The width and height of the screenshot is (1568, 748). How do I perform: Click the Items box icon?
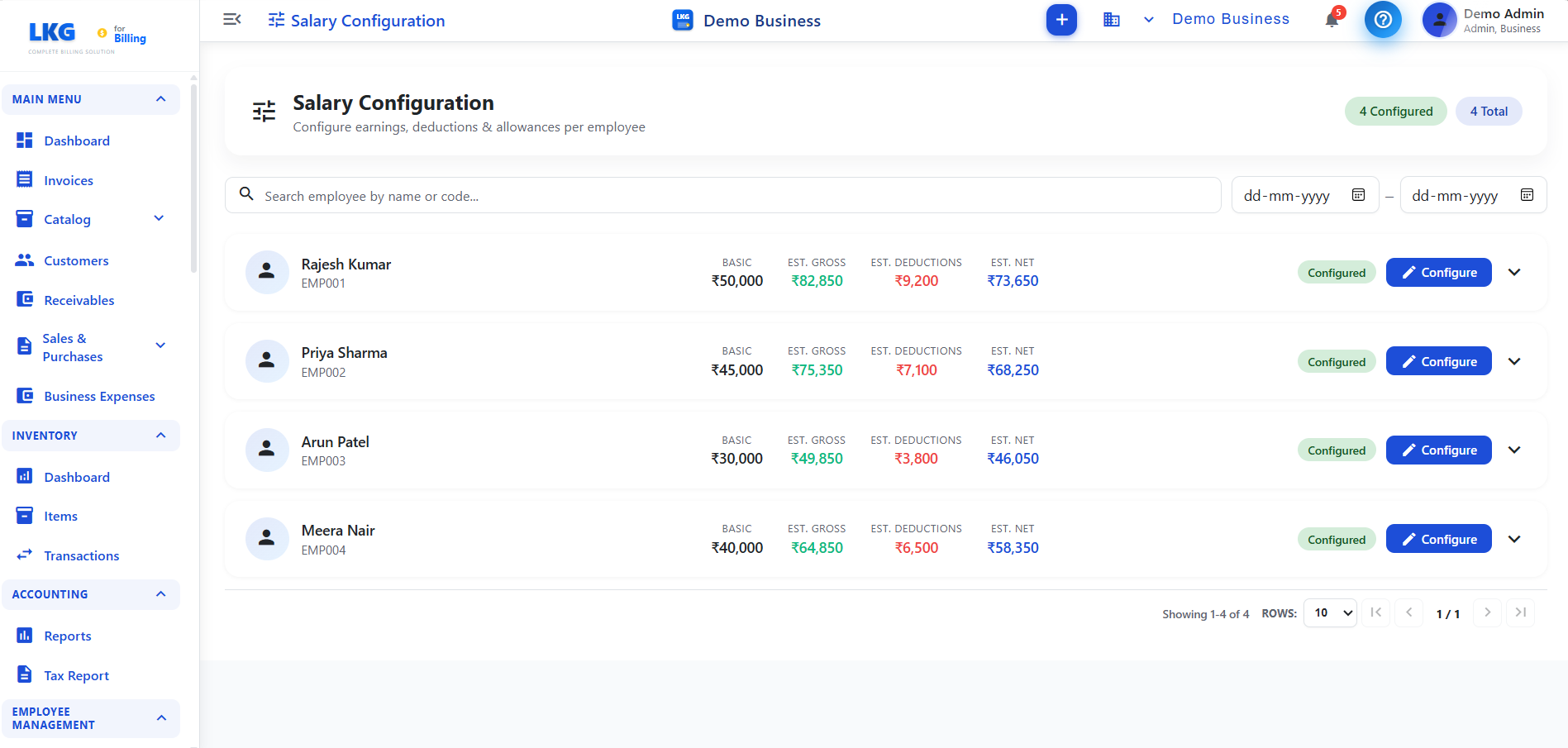click(x=25, y=515)
